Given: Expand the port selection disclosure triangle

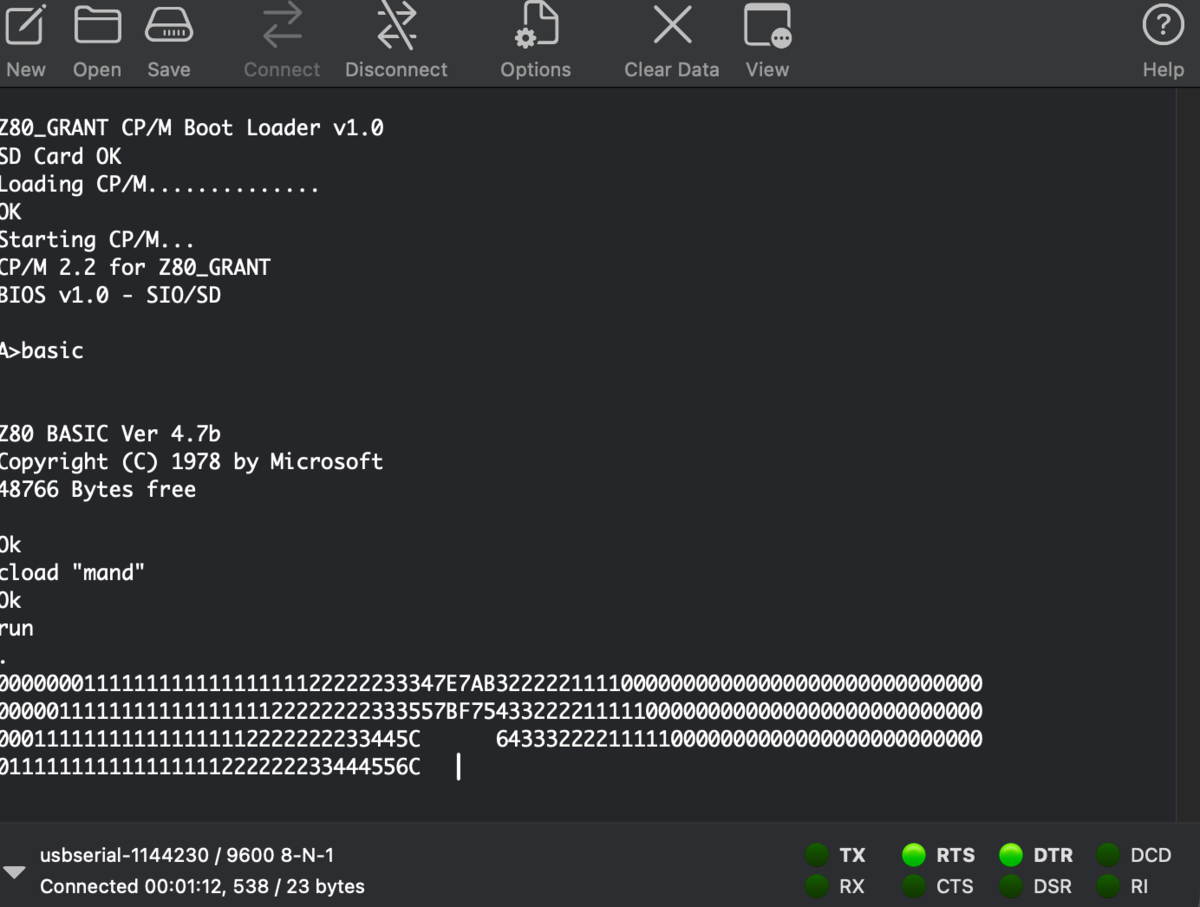Looking at the screenshot, I should pos(14,872).
